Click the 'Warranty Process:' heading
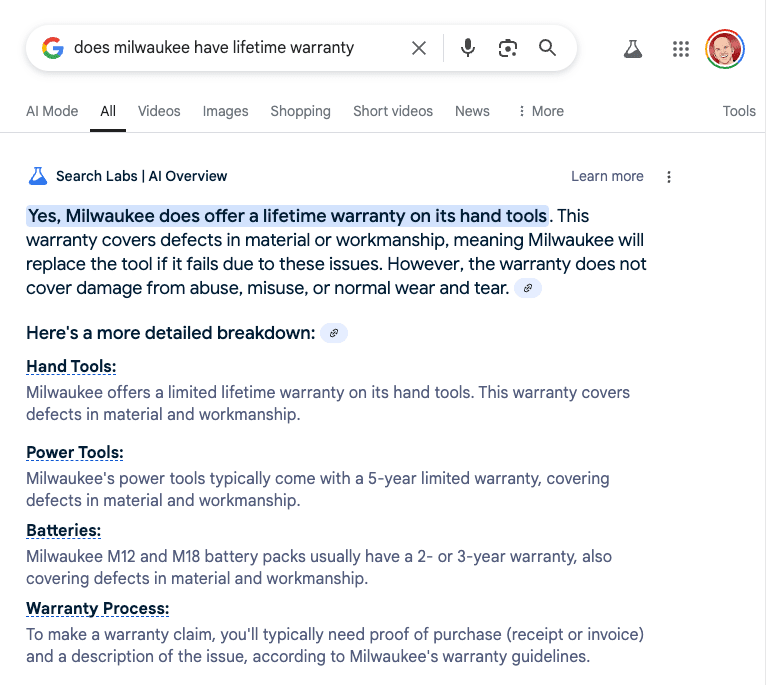Screen dimensions: 766x685 tap(98, 608)
